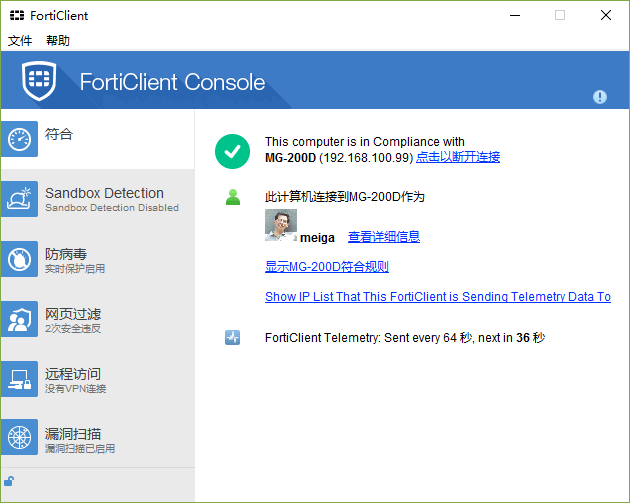This screenshot has height=503, width=630.
Task: Click the '漏洞扫描已启用' status text
Action: [x=80, y=448]
